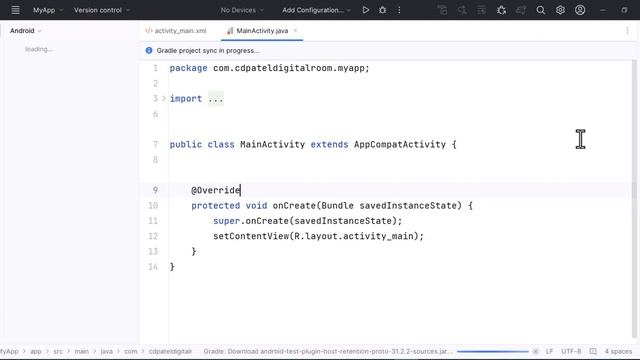Place cursor on the package declaration line
The height and width of the screenshot is (360, 640).
(269, 68)
